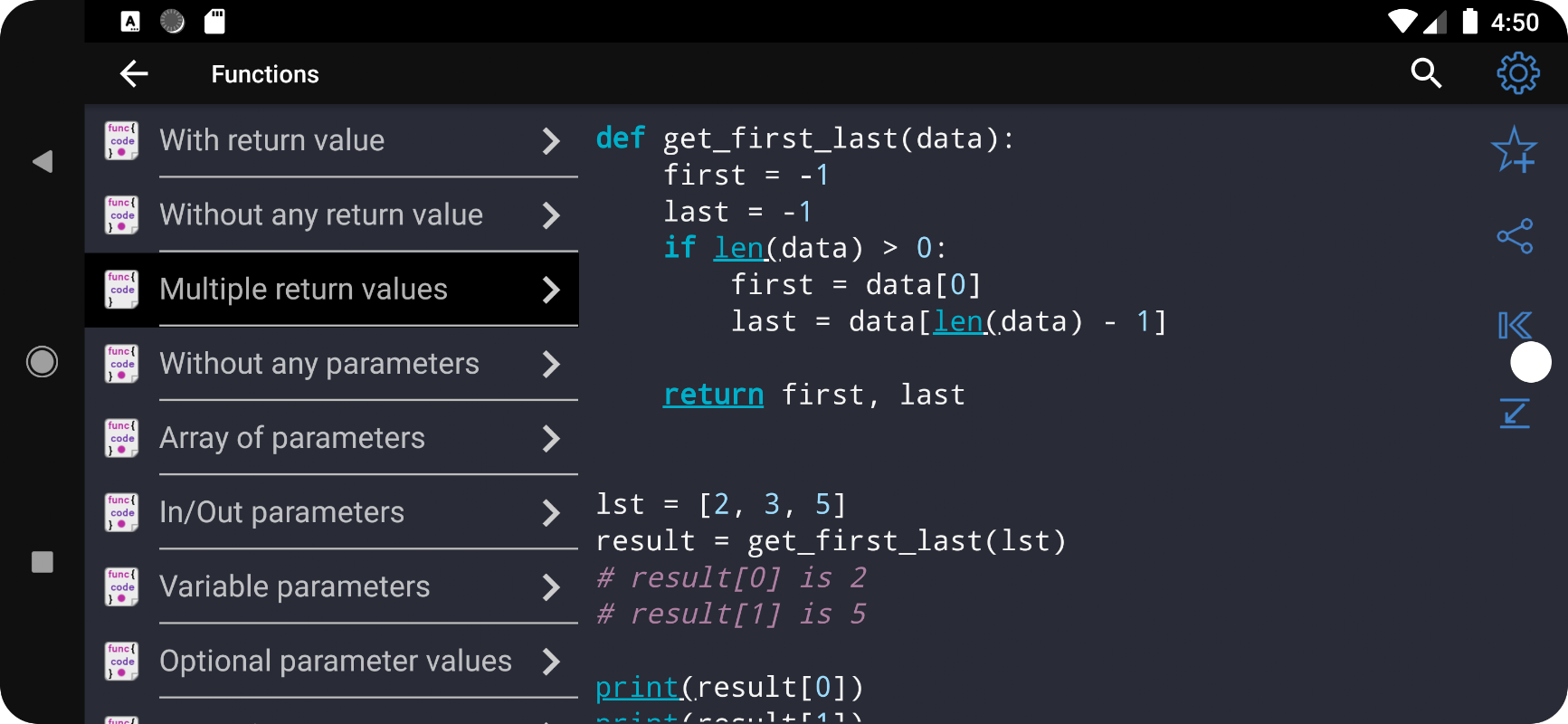Tap the Android back triangle navigation button

(42, 161)
